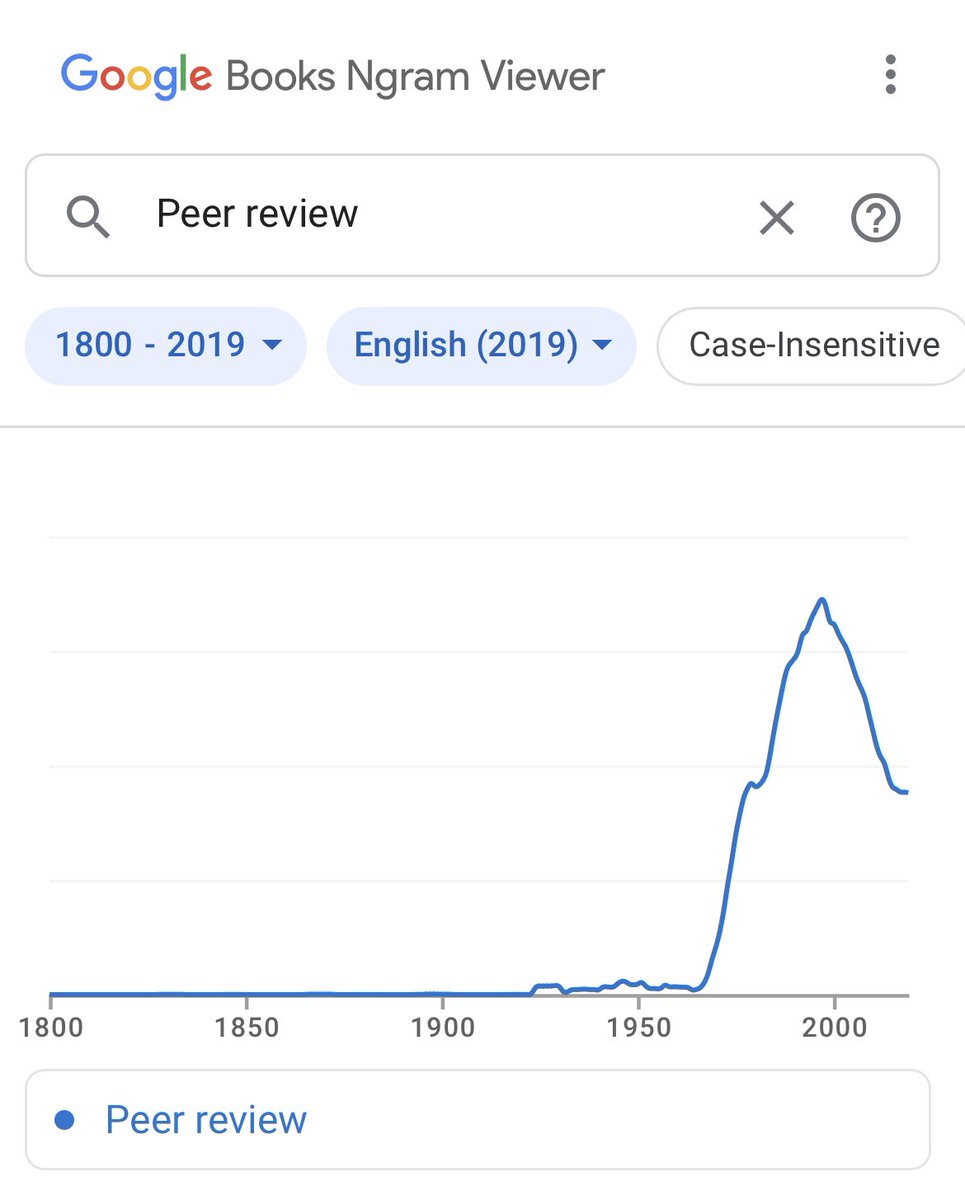Image resolution: width=965 pixels, height=1200 pixels.
Task: Click the 1850 label on the x-axis
Action: (x=246, y=1028)
